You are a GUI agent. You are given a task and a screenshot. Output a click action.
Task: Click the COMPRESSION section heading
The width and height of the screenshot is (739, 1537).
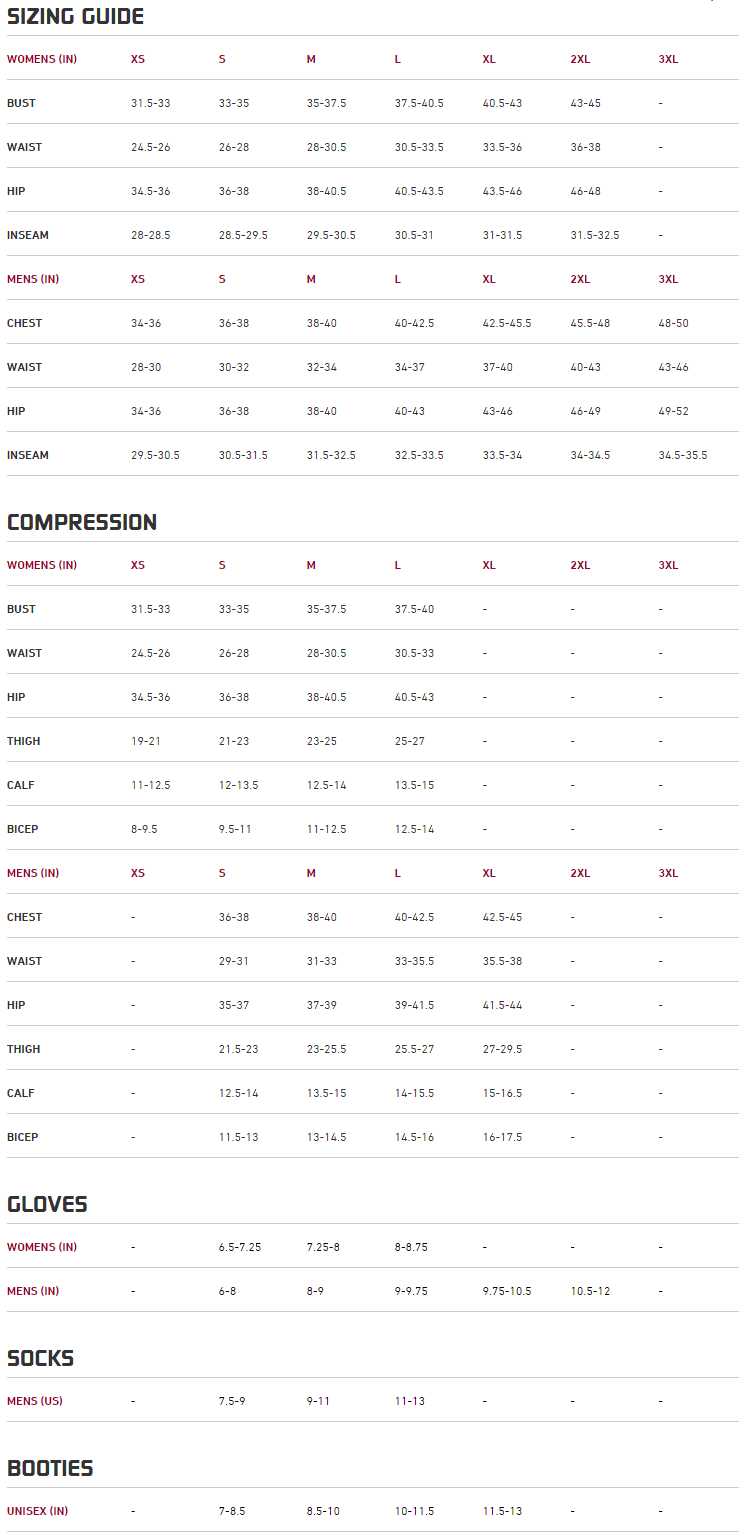click(x=82, y=523)
